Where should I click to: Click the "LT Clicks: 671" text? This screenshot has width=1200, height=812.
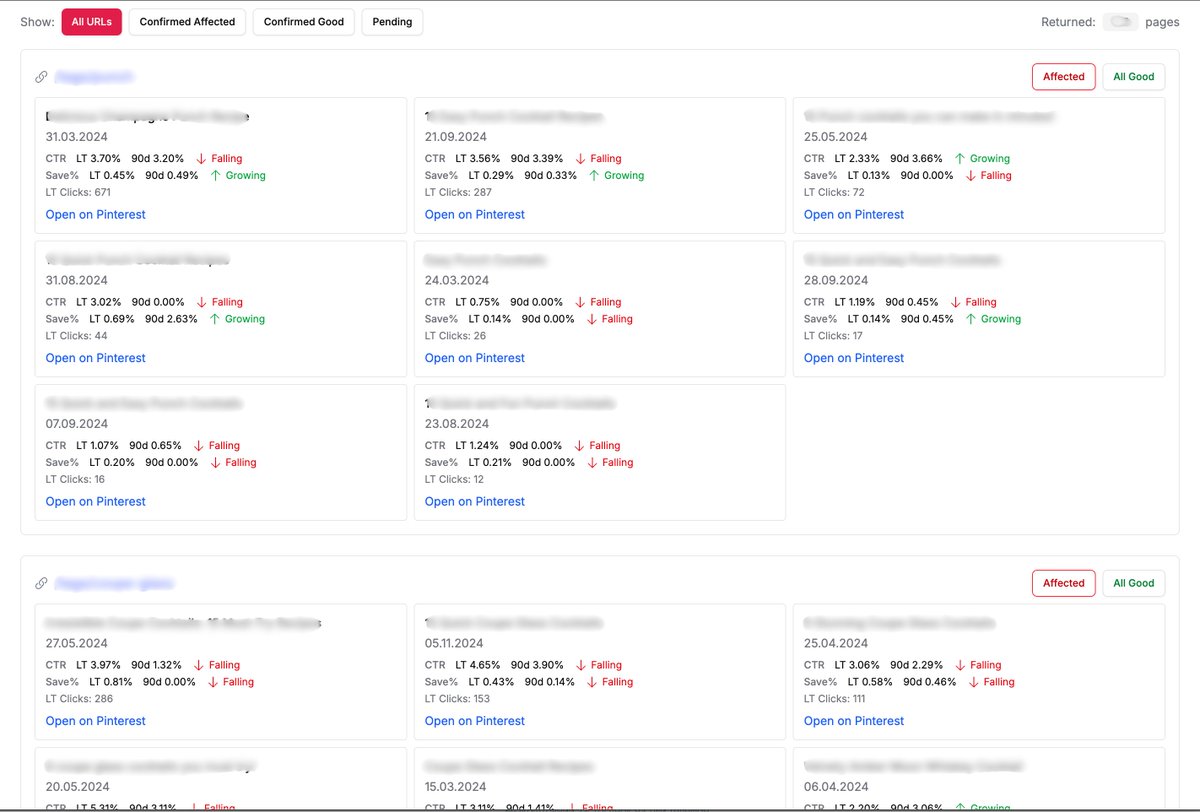78,192
